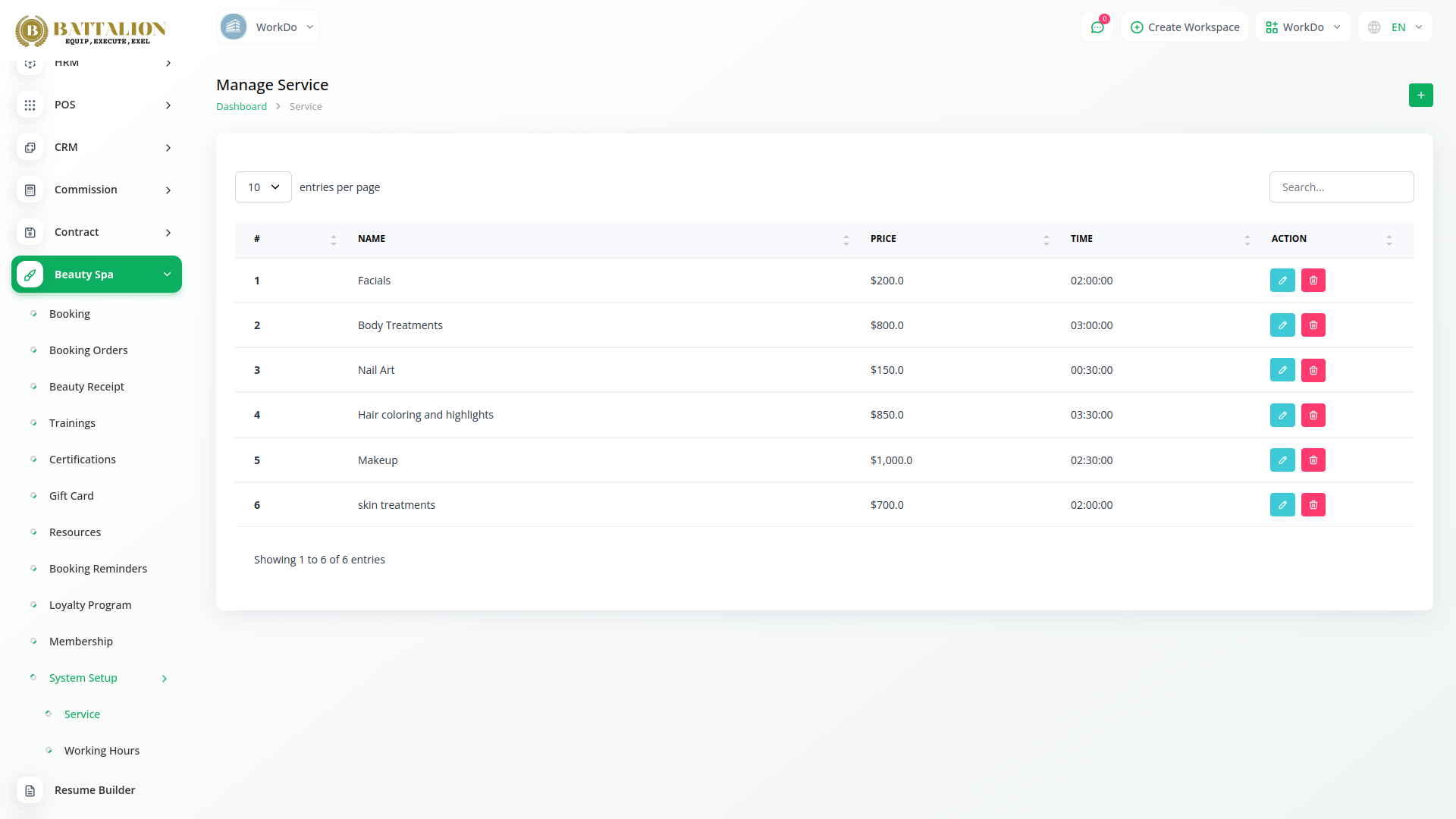Open the chat messages icon

point(1097,27)
